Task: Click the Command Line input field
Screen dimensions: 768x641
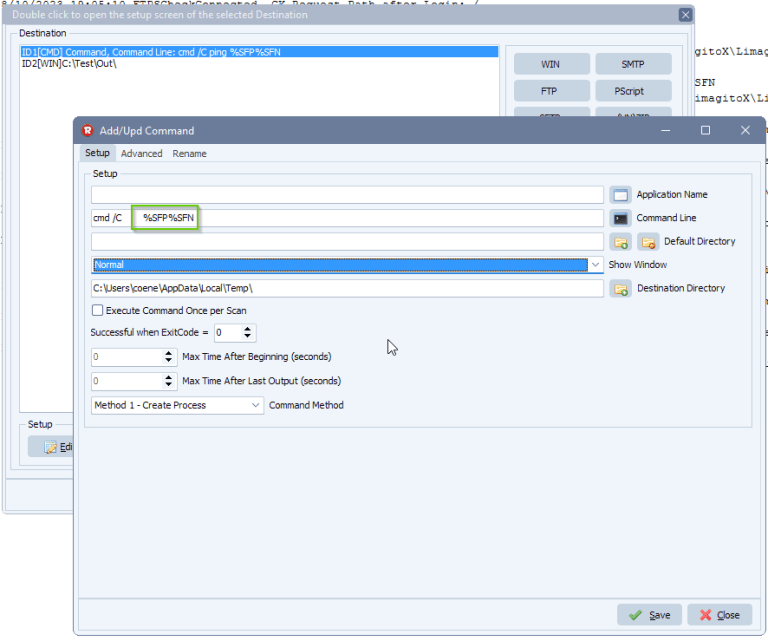Action: point(347,218)
